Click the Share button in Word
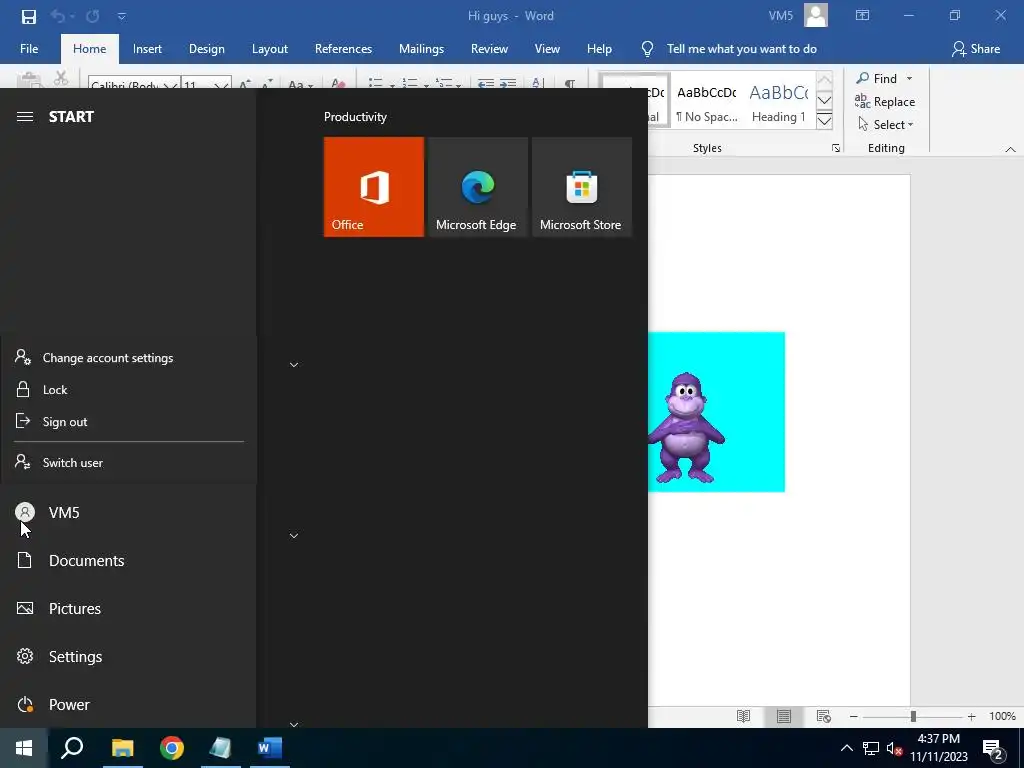The image size is (1024, 768). [x=976, y=49]
